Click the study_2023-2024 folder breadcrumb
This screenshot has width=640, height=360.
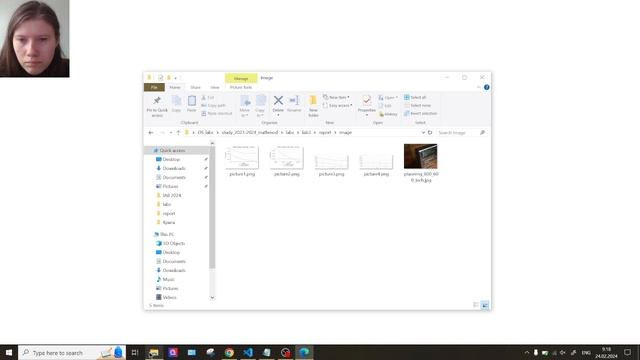(249, 133)
